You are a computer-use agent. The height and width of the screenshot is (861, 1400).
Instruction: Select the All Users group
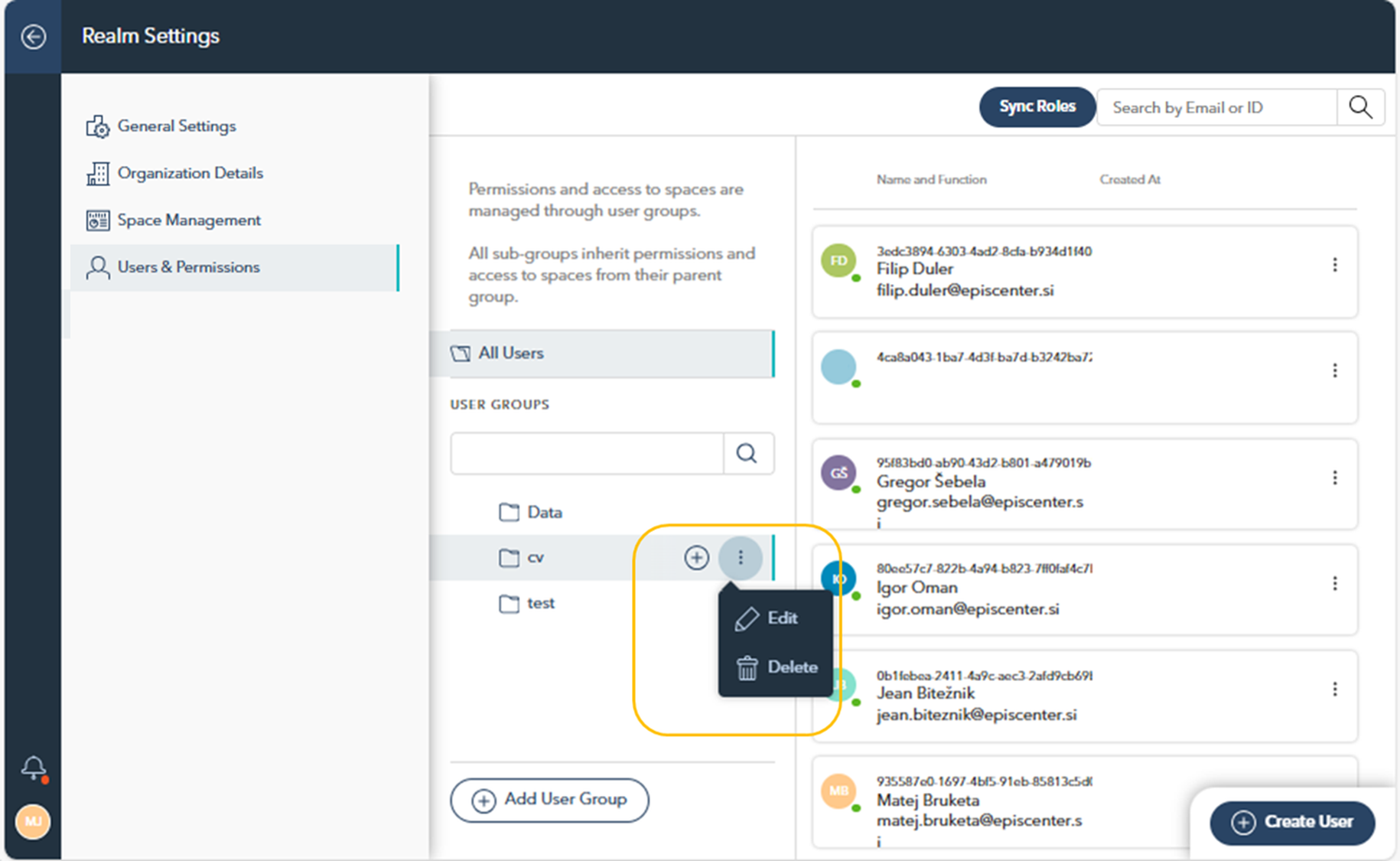tap(602, 354)
